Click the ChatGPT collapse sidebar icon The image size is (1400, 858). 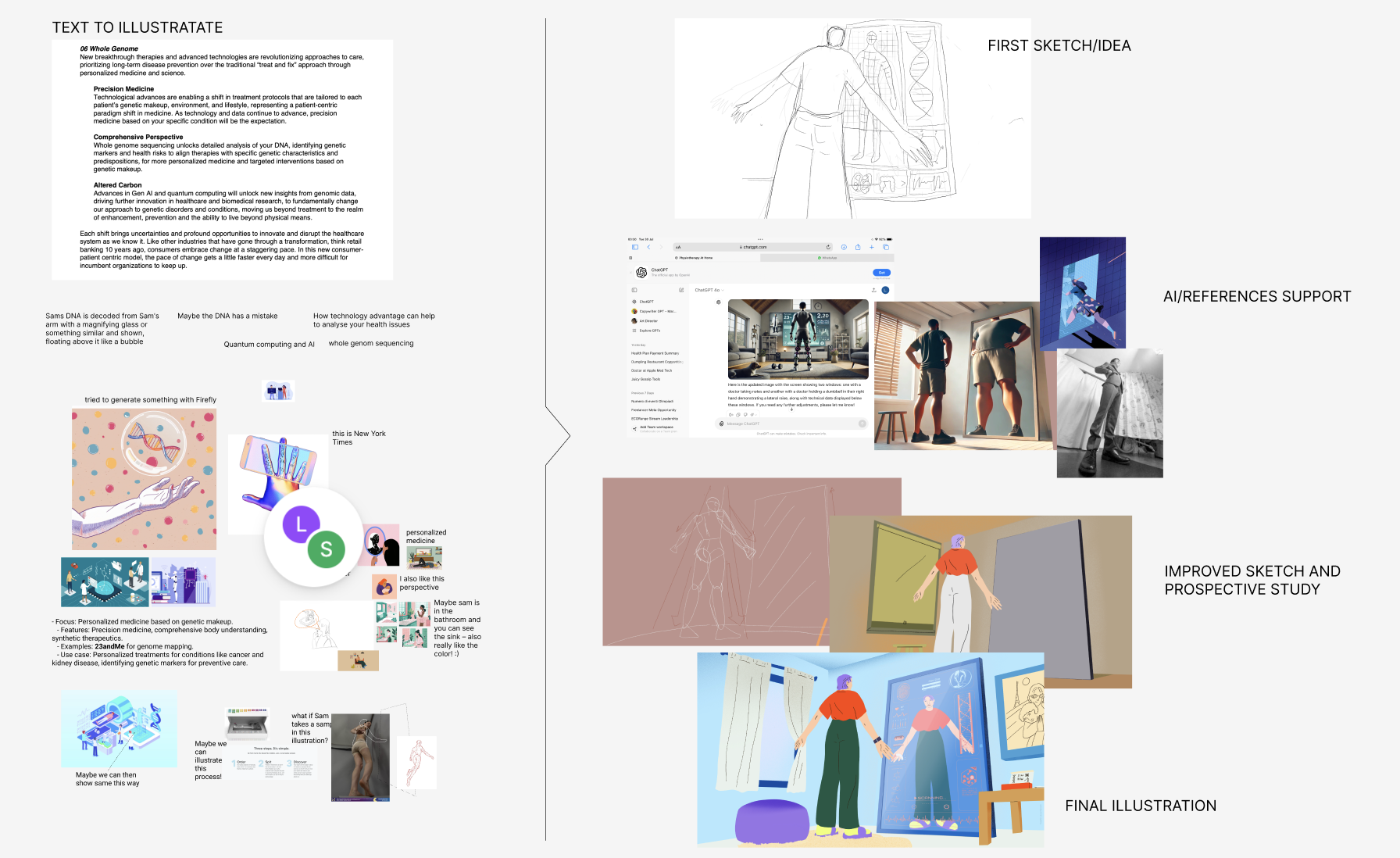coord(634,290)
